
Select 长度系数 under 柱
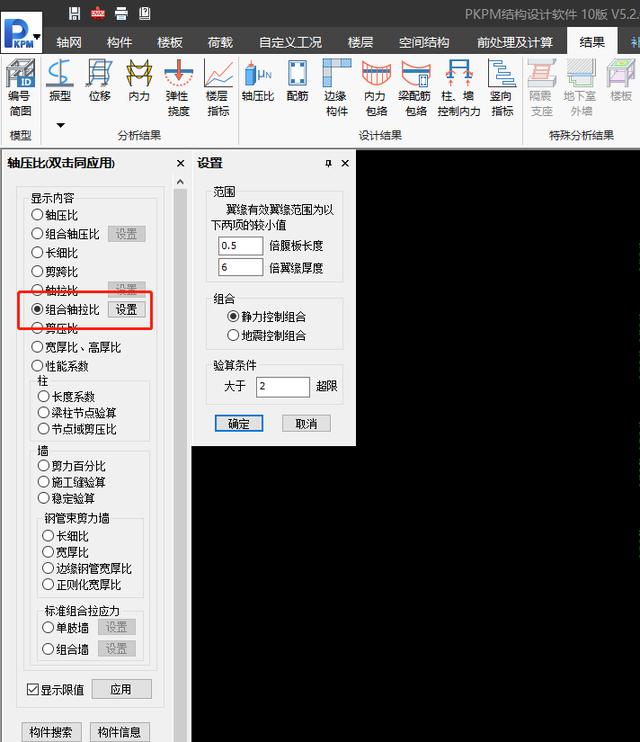(x=66, y=397)
